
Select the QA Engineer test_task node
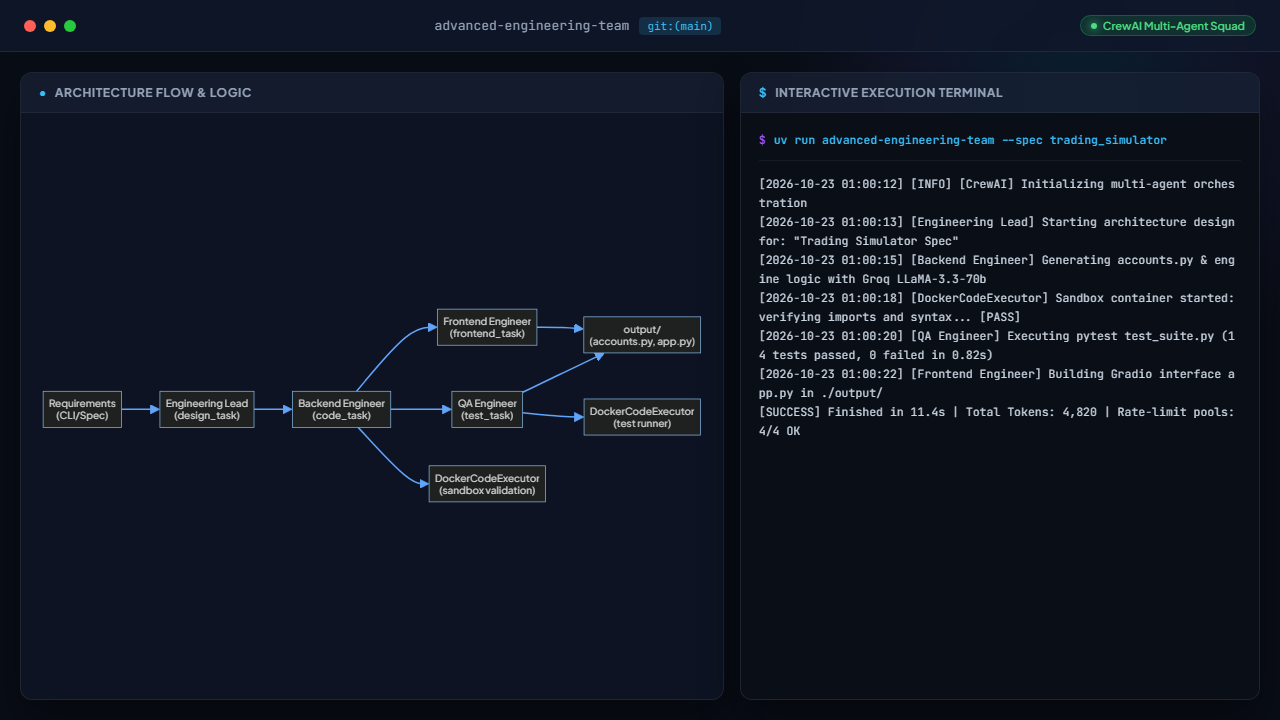click(x=487, y=409)
